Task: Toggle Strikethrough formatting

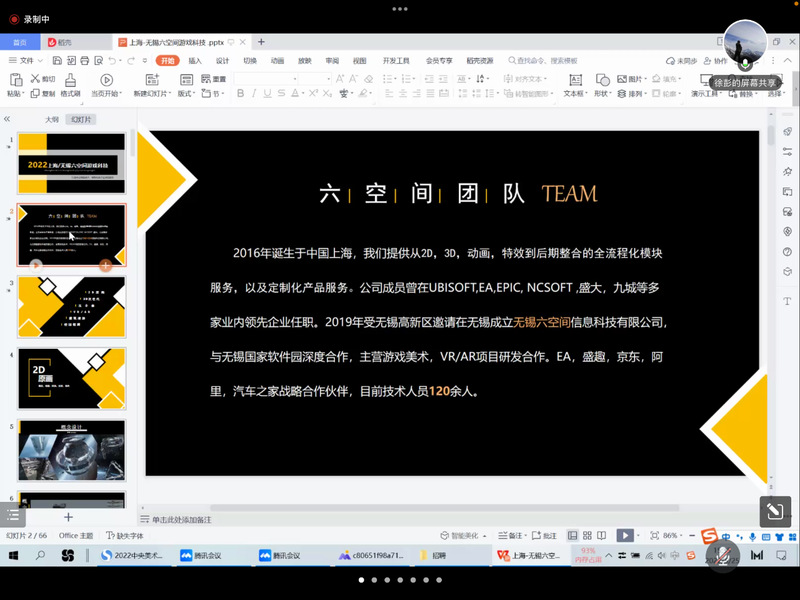Action: [x=281, y=93]
